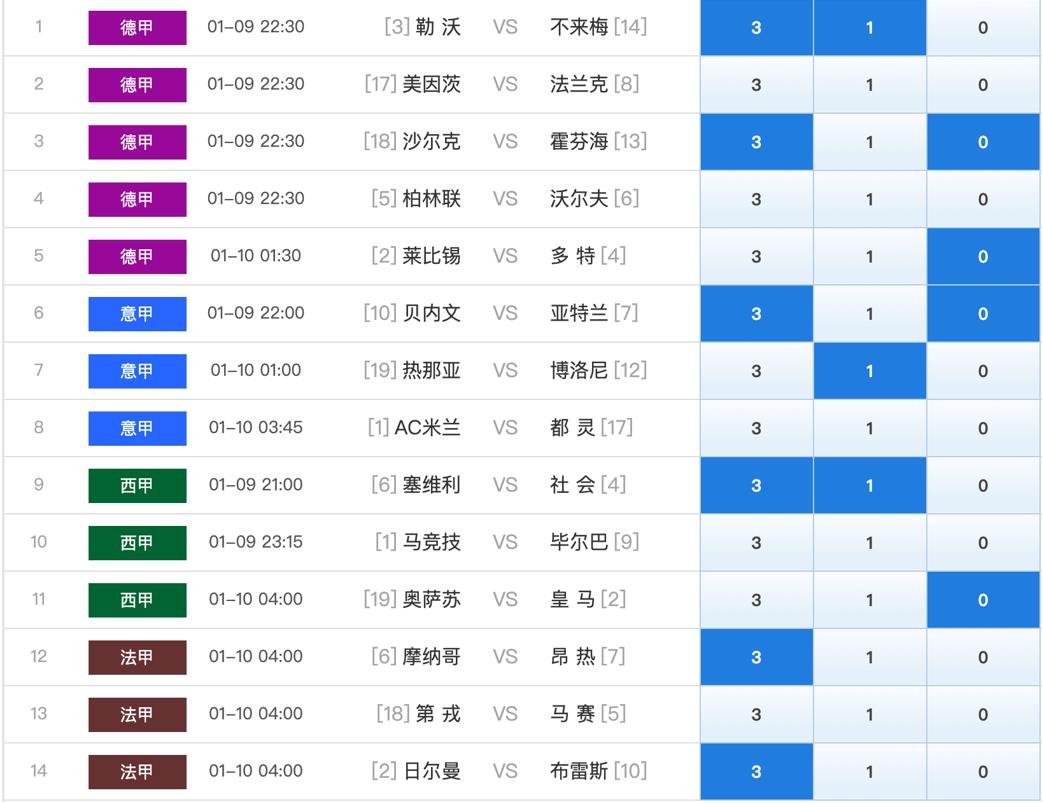Deselect the 1 option for 热那亚 vs 博洛尼
1043x803 pixels.
click(869, 371)
